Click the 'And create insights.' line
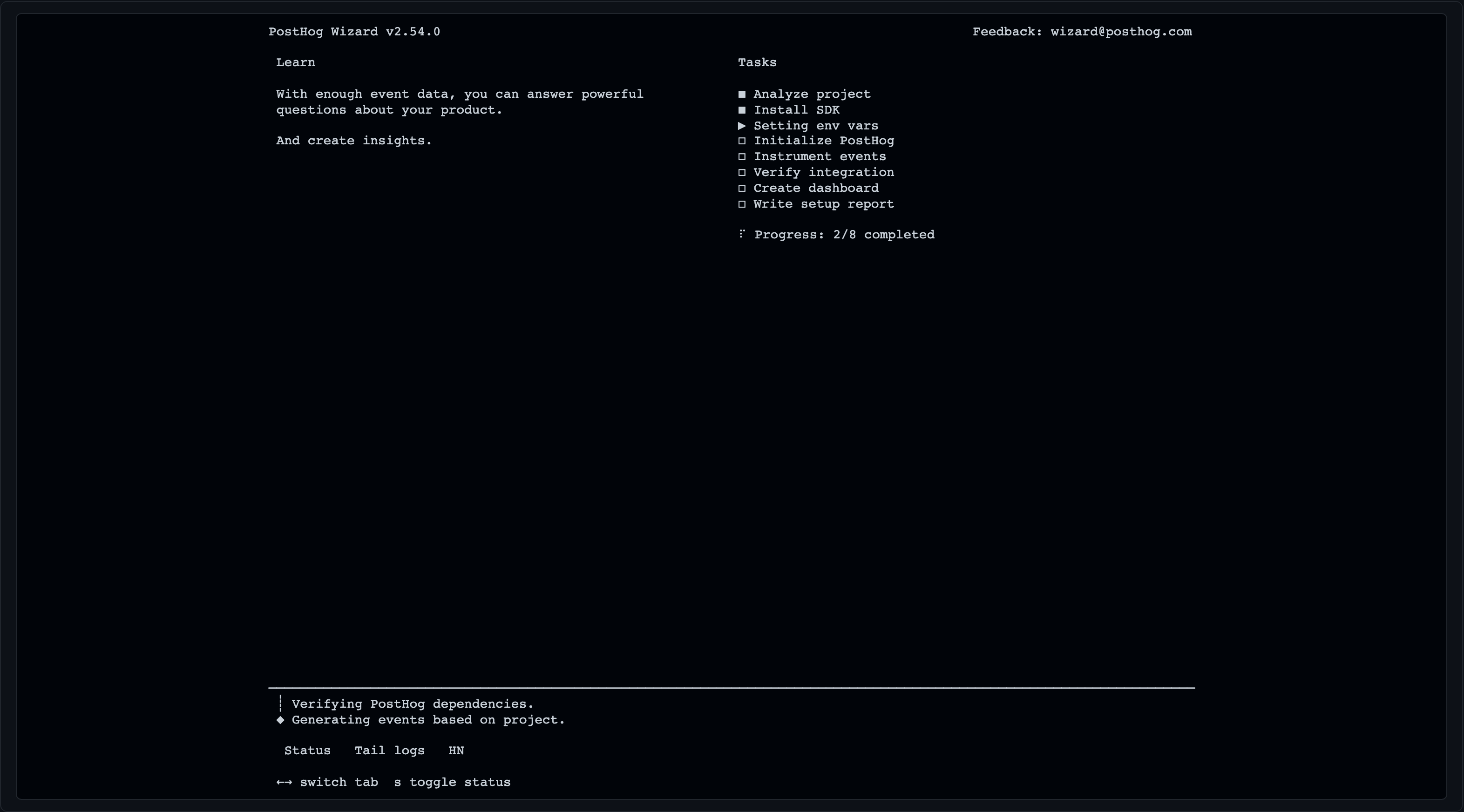The height and width of the screenshot is (812, 1464). [x=354, y=141]
